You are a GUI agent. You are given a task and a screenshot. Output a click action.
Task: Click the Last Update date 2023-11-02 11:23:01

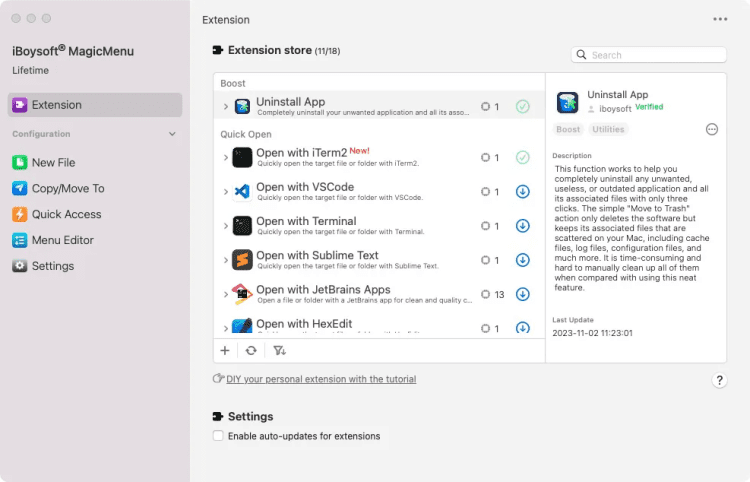[x=592, y=333]
